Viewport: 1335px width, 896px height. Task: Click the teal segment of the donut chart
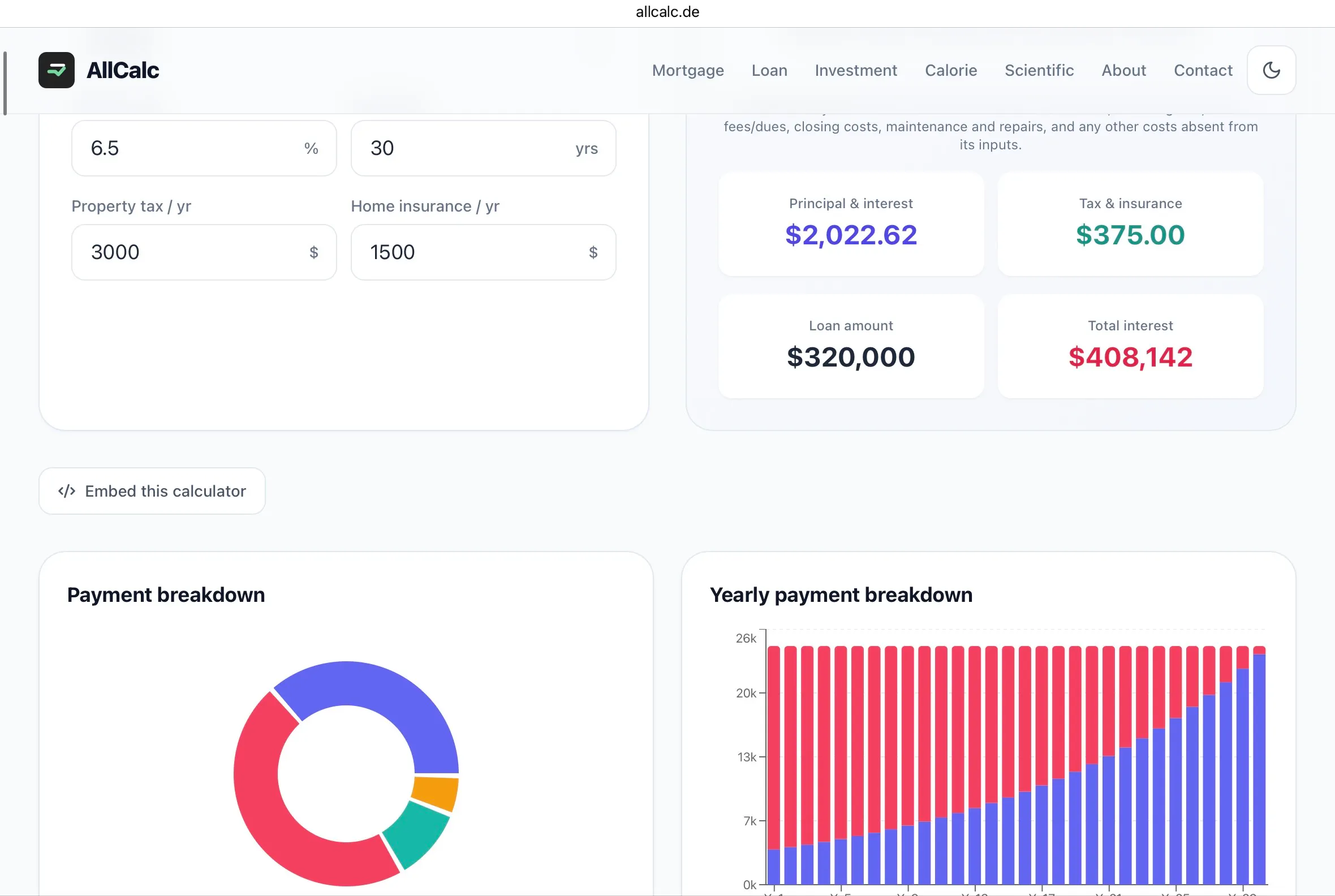pyautogui.click(x=419, y=833)
